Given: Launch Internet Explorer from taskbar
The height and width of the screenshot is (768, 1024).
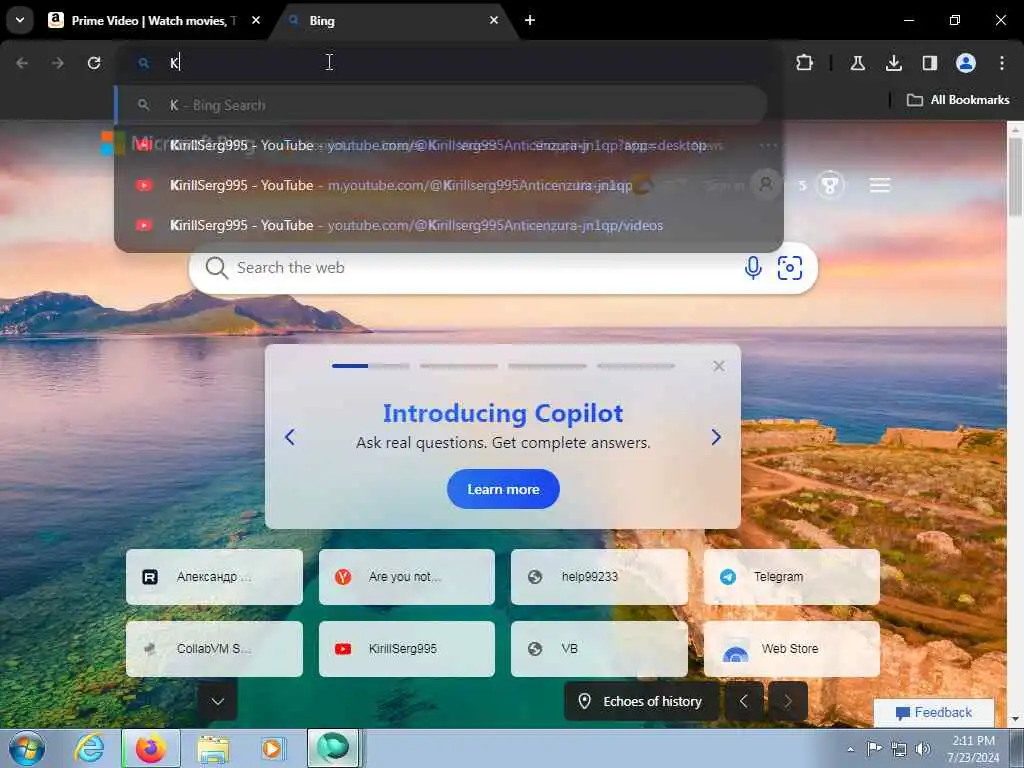Looking at the screenshot, I should [89, 748].
